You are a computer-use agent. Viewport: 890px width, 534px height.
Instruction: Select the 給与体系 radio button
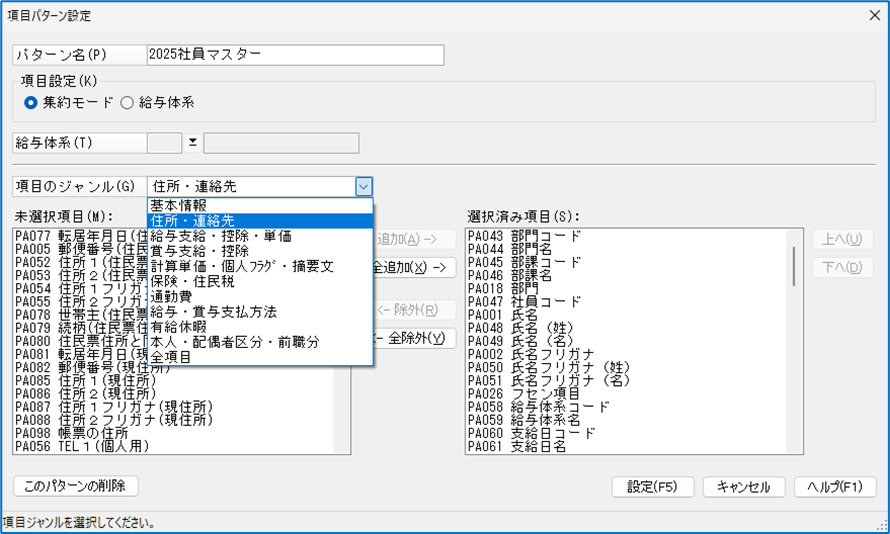(127, 102)
